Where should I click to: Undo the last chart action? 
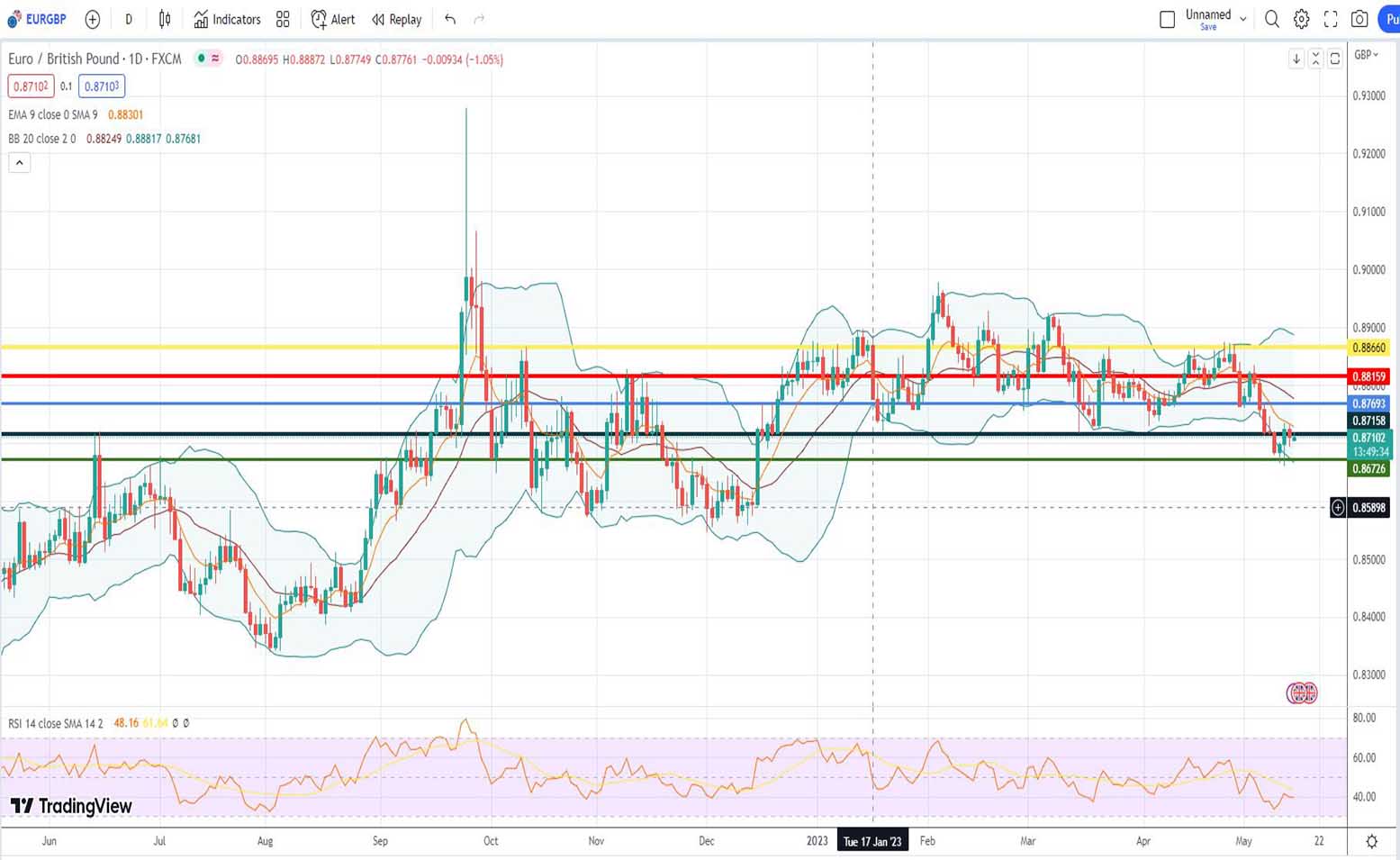(450, 19)
